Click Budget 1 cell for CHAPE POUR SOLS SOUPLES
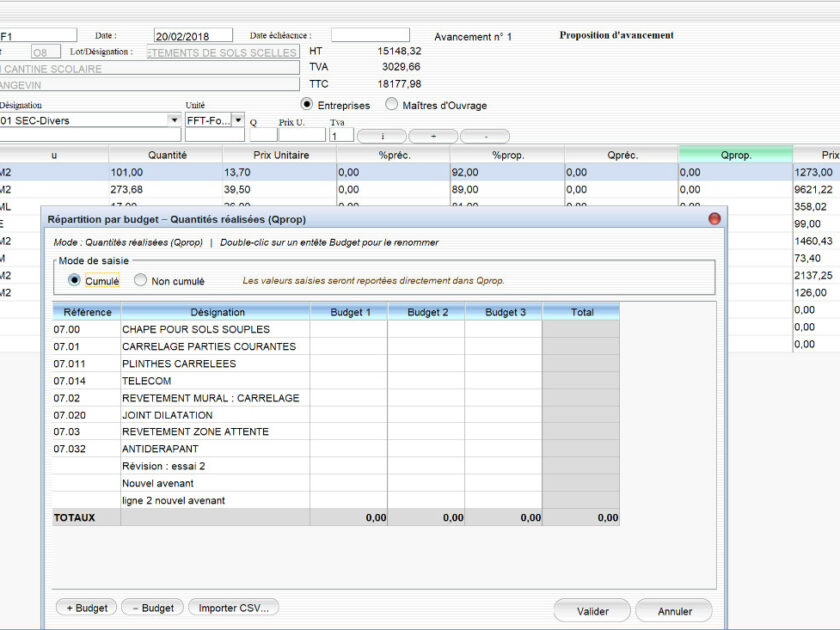Image resolution: width=840 pixels, height=630 pixels. point(349,329)
